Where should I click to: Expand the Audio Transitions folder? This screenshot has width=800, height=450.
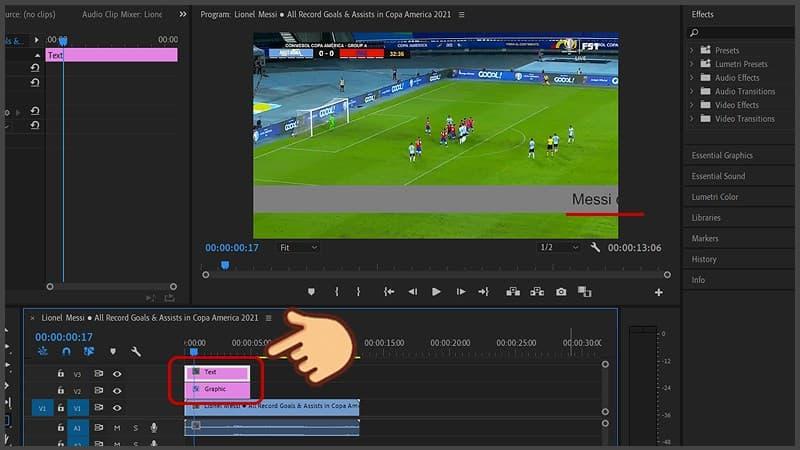pos(692,91)
